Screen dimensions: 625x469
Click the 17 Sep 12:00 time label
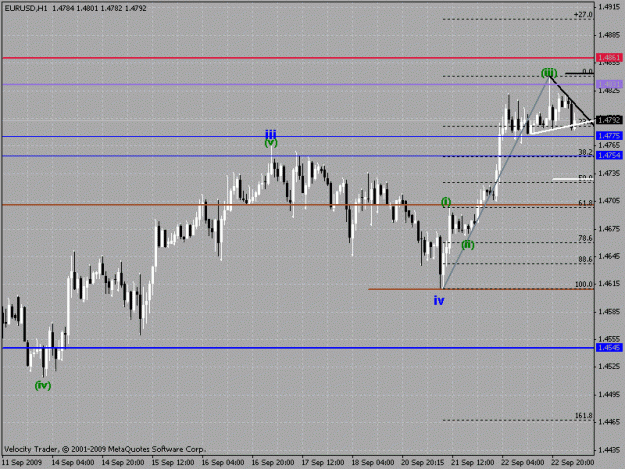coord(323,462)
